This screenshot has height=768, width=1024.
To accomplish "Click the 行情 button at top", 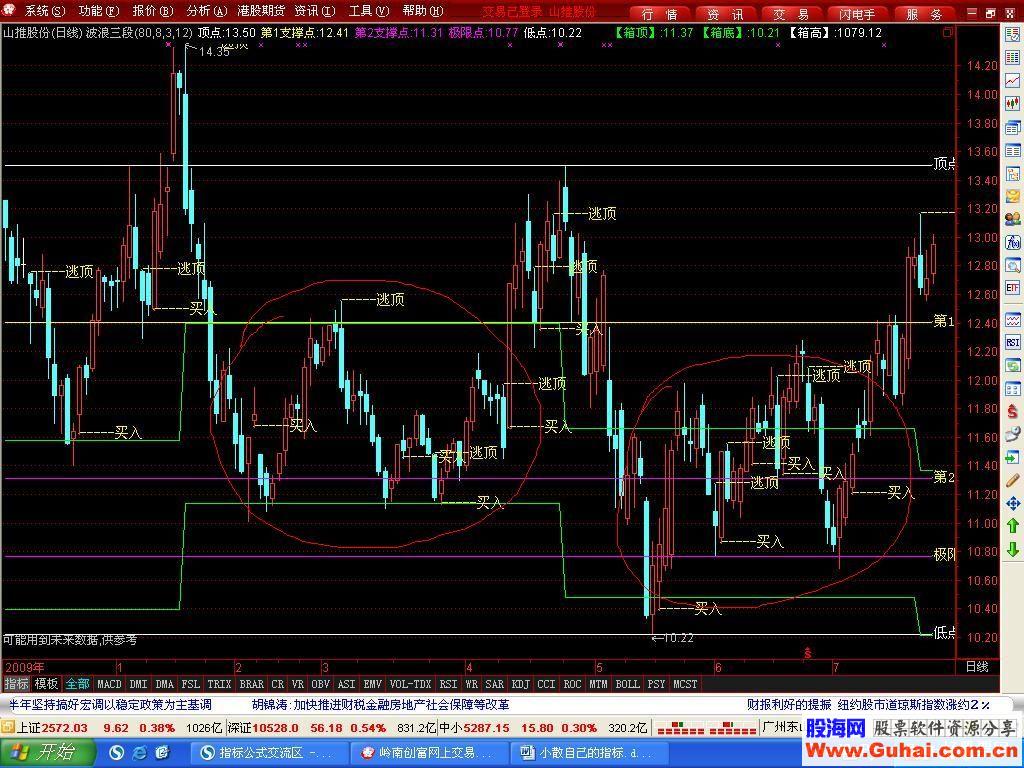I will [x=659, y=14].
